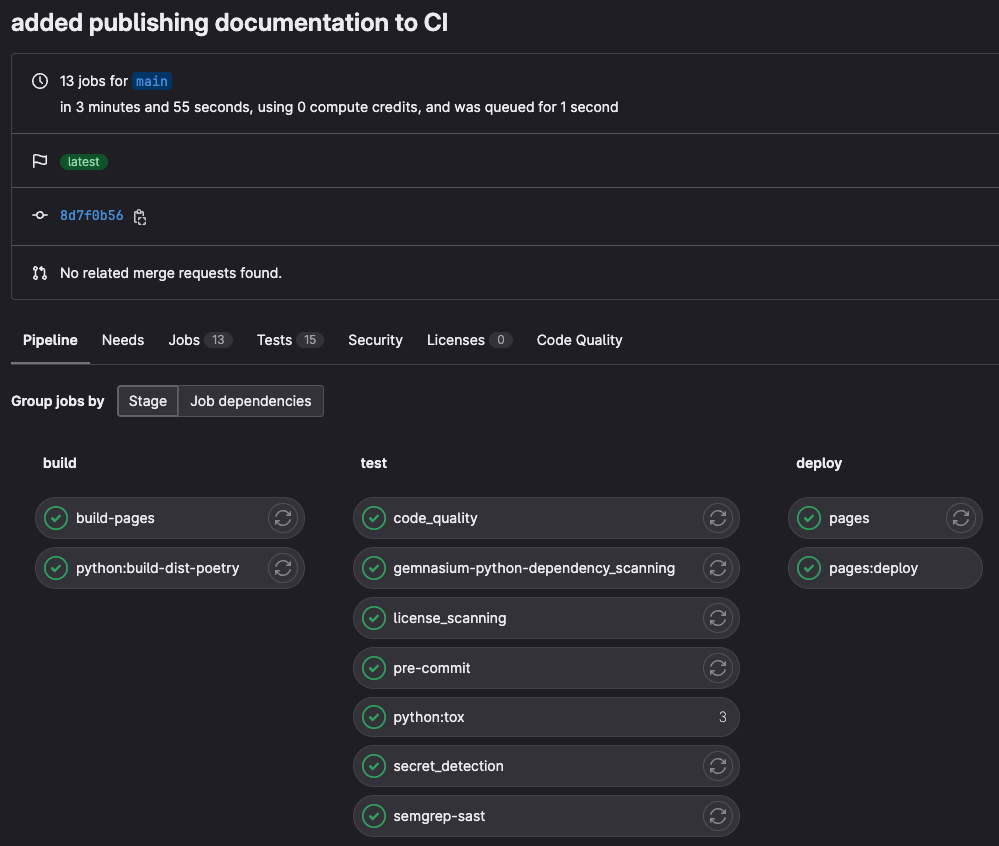Retry the pages deploy job
This screenshot has height=846, width=999.
point(961,518)
